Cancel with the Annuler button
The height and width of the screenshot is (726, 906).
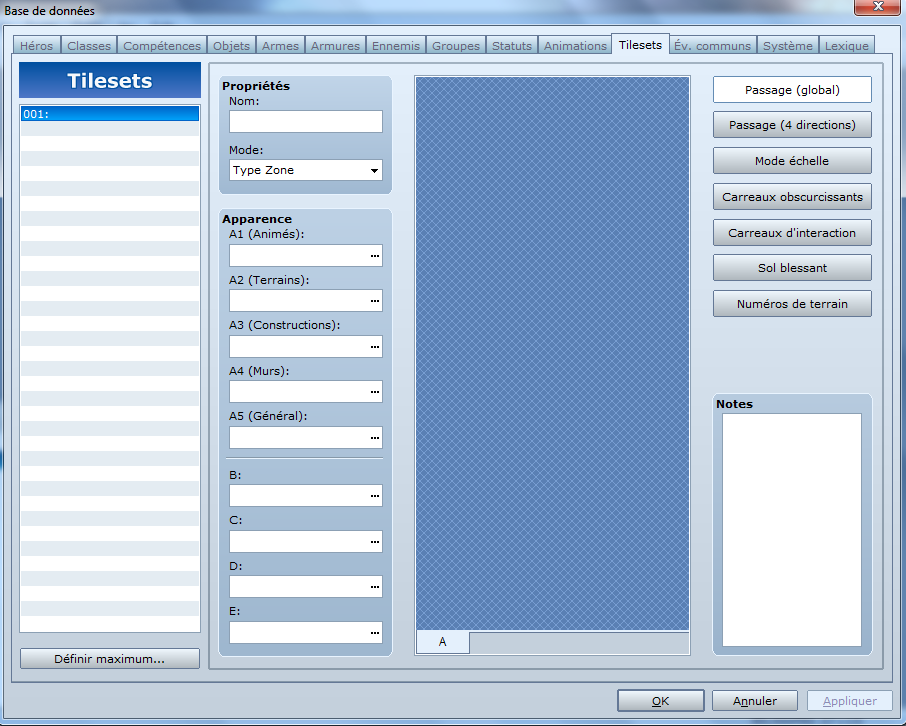755,701
